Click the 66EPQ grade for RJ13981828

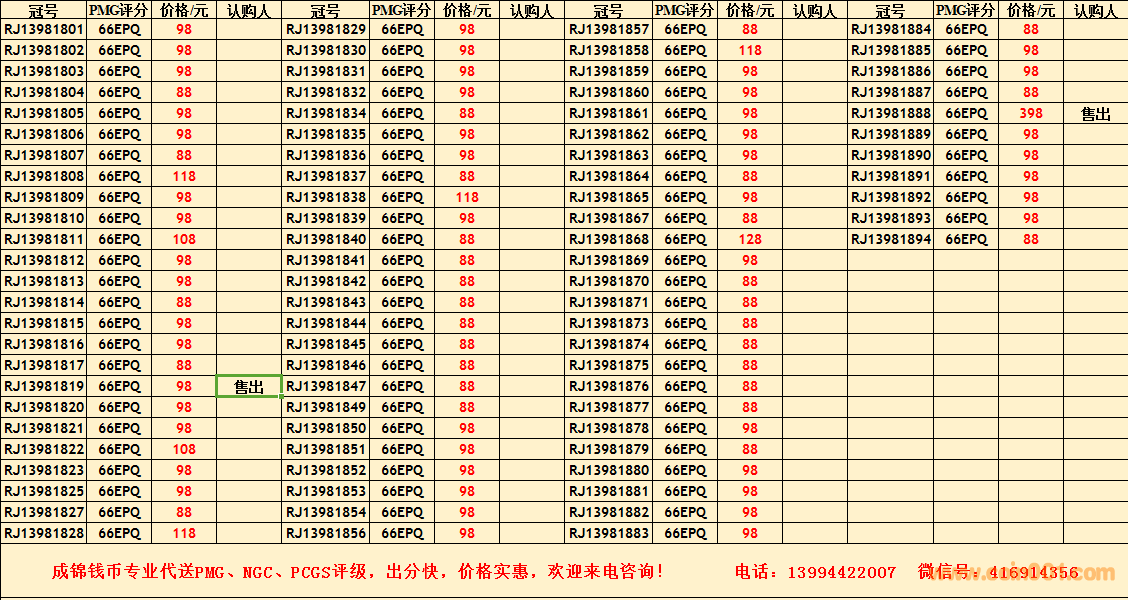tap(120, 534)
